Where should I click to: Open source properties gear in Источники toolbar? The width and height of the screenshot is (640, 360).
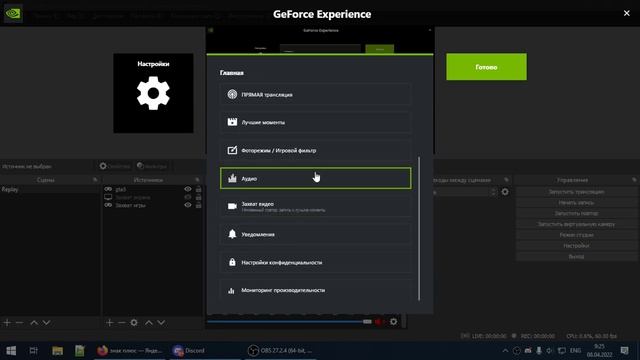134,322
